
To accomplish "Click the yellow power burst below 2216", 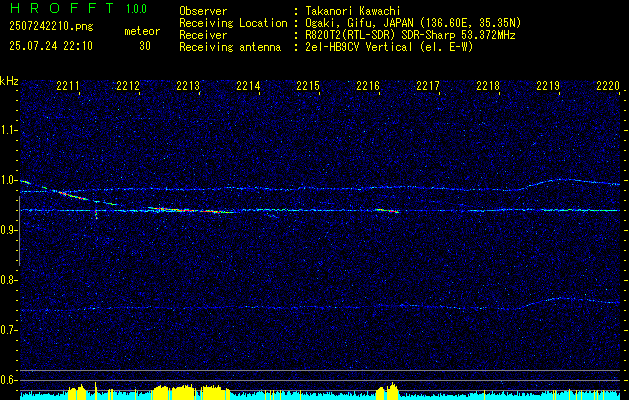I will [387, 392].
